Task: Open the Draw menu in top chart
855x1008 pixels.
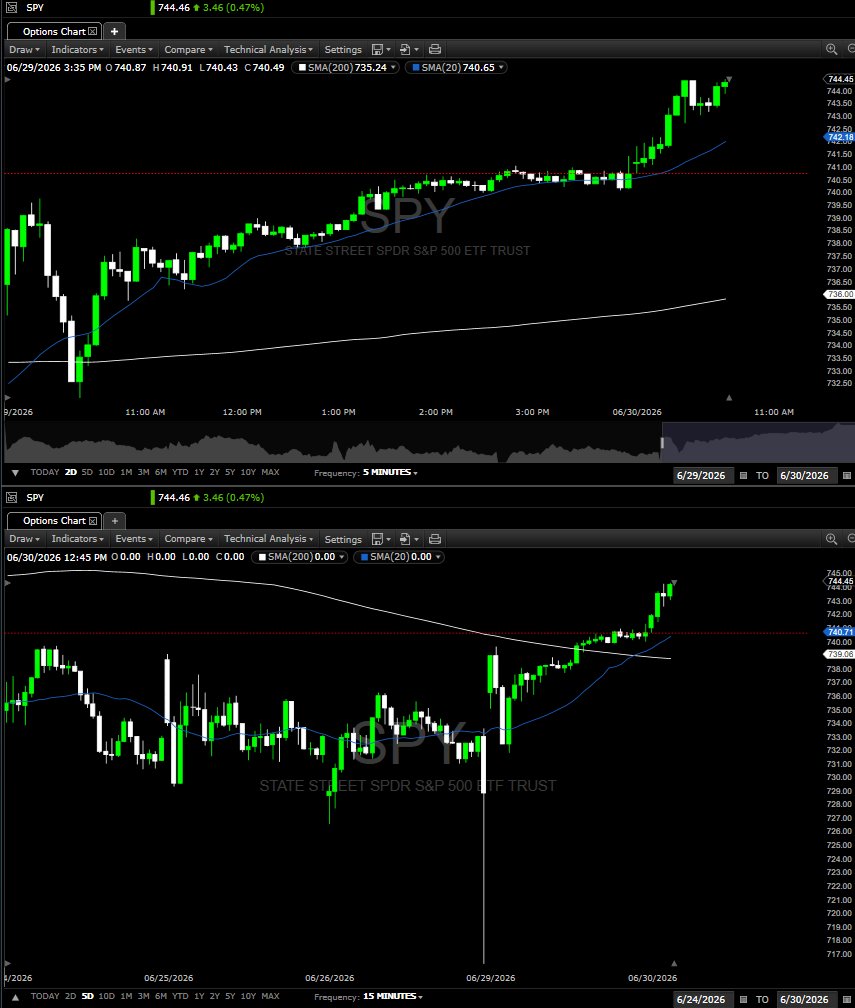Action: [x=24, y=50]
